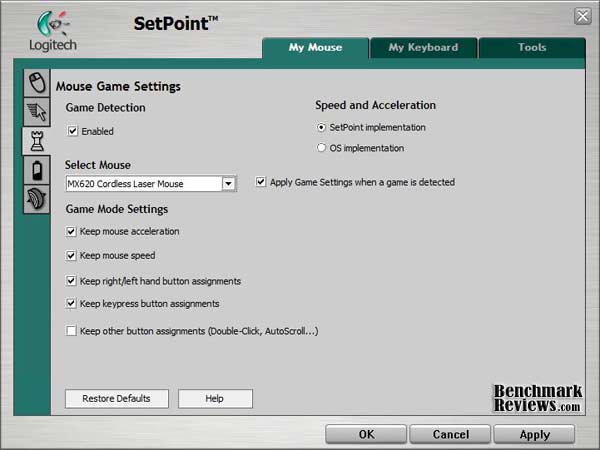Switch to the My Keyboard tab
This screenshot has width=600, height=450.
pyautogui.click(x=424, y=47)
